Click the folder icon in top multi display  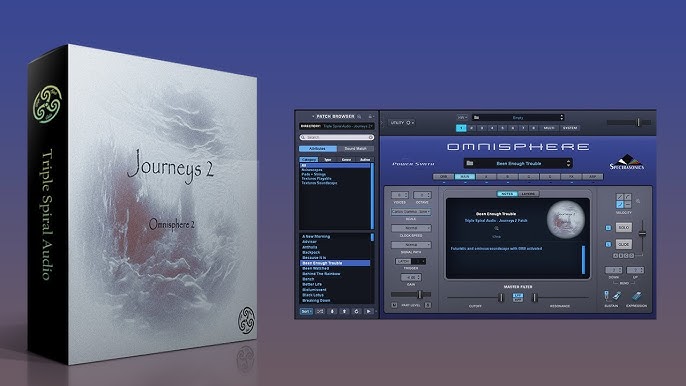[x=477, y=117]
